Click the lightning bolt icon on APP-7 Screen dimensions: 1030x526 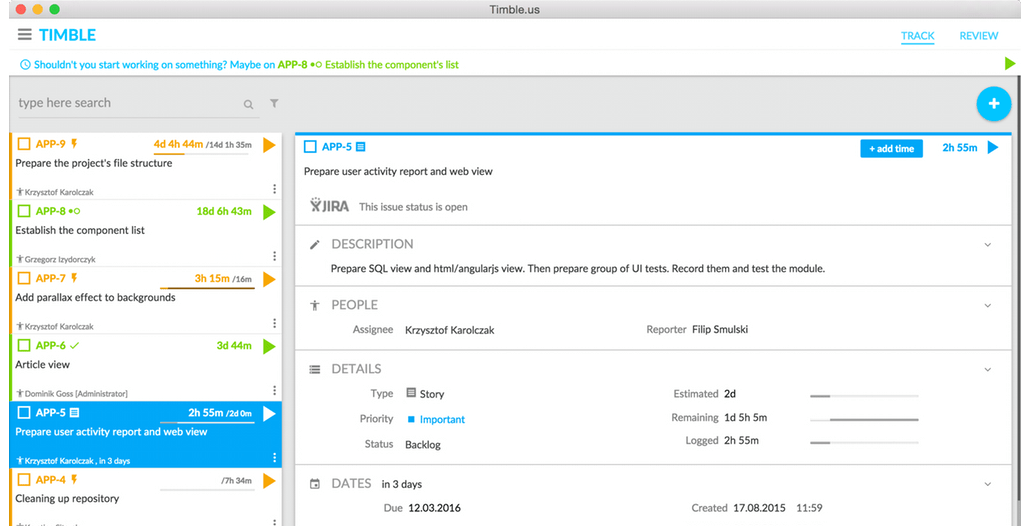click(74, 278)
